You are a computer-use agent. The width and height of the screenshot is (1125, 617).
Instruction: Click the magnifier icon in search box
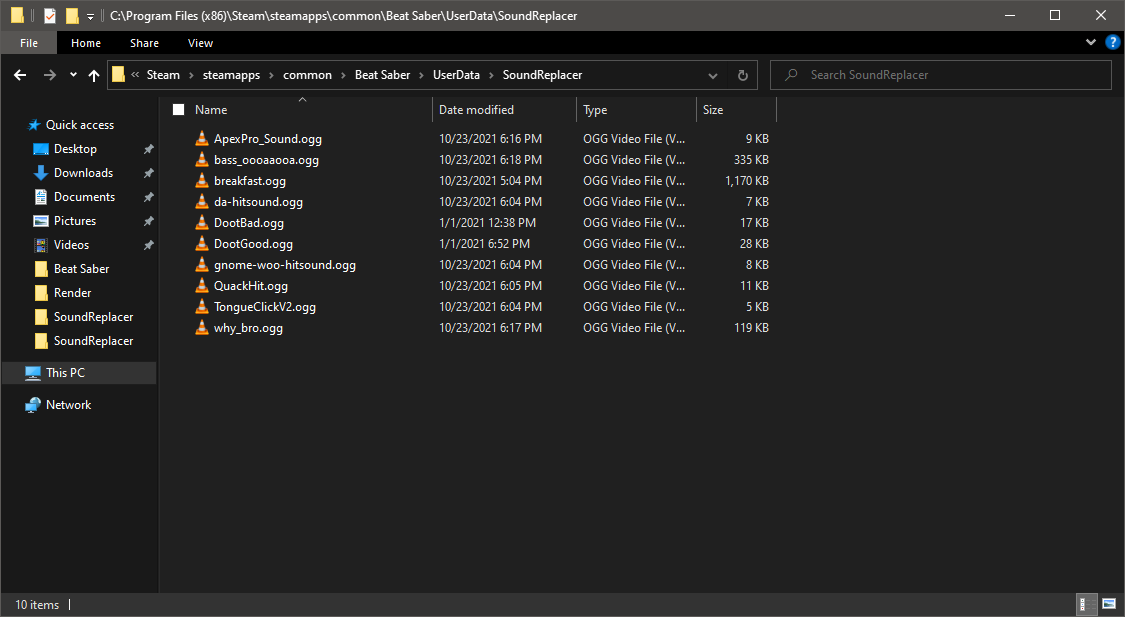point(791,75)
